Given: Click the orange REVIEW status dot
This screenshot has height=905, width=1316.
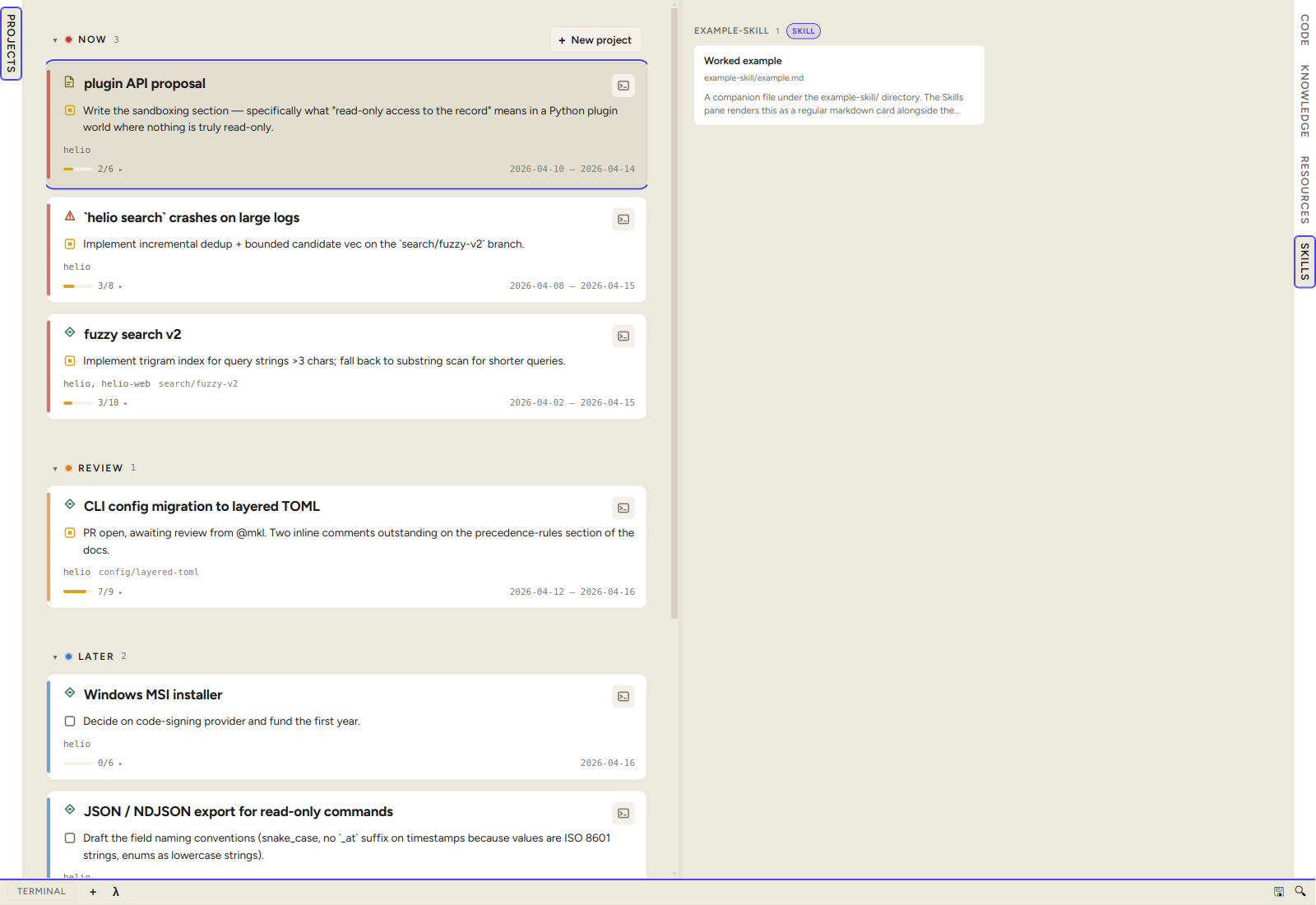Looking at the screenshot, I should coord(68,468).
